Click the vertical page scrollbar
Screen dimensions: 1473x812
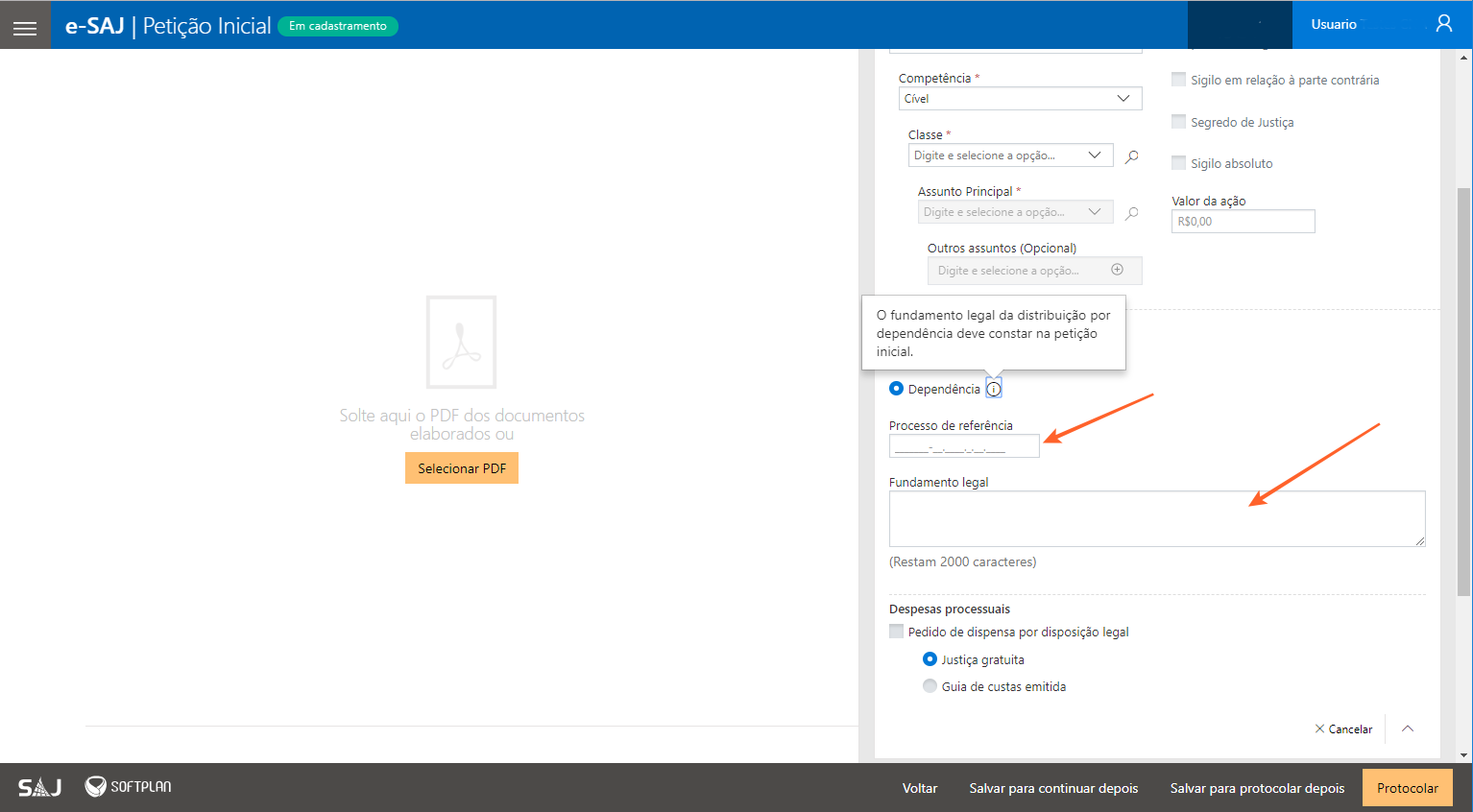1463,384
